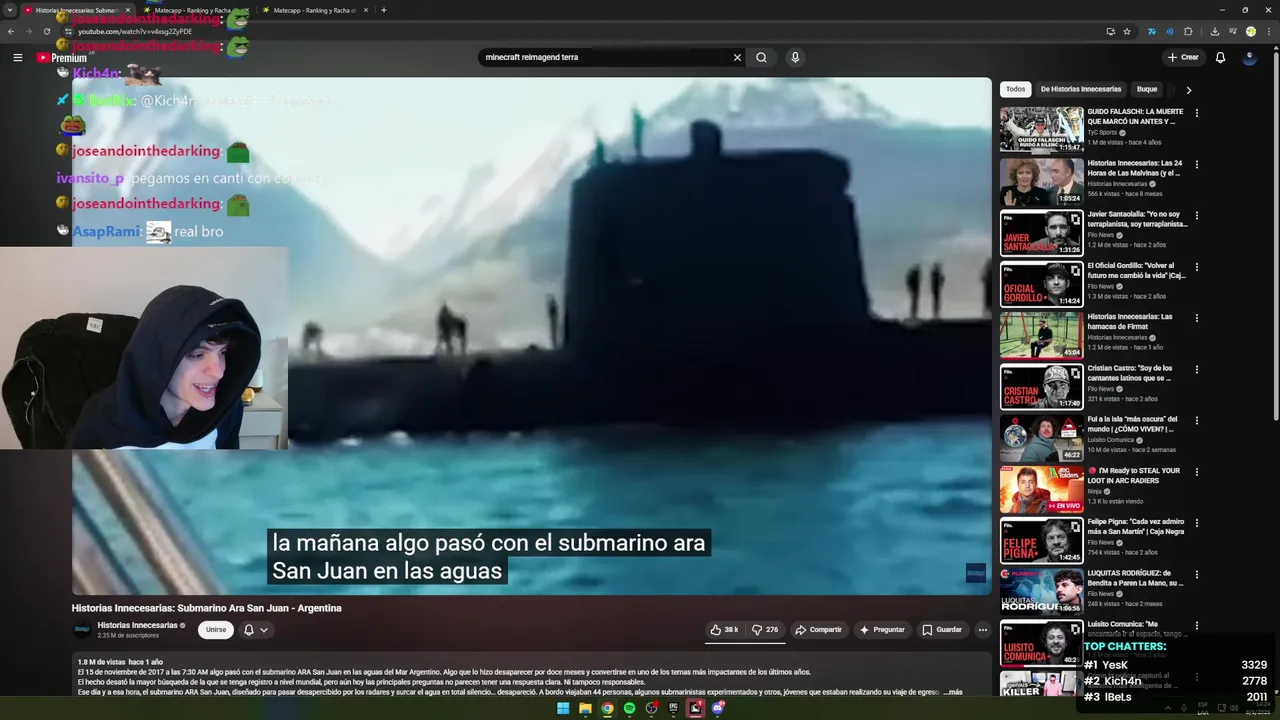
Task: Open YouTube notifications bell
Action: click(x=1220, y=57)
